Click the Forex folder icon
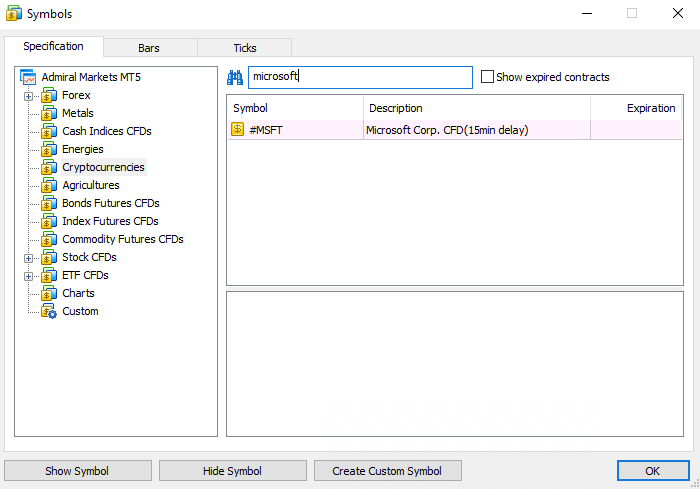The height and width of the screenshot is (489, 700). click(x=49, y=96)
